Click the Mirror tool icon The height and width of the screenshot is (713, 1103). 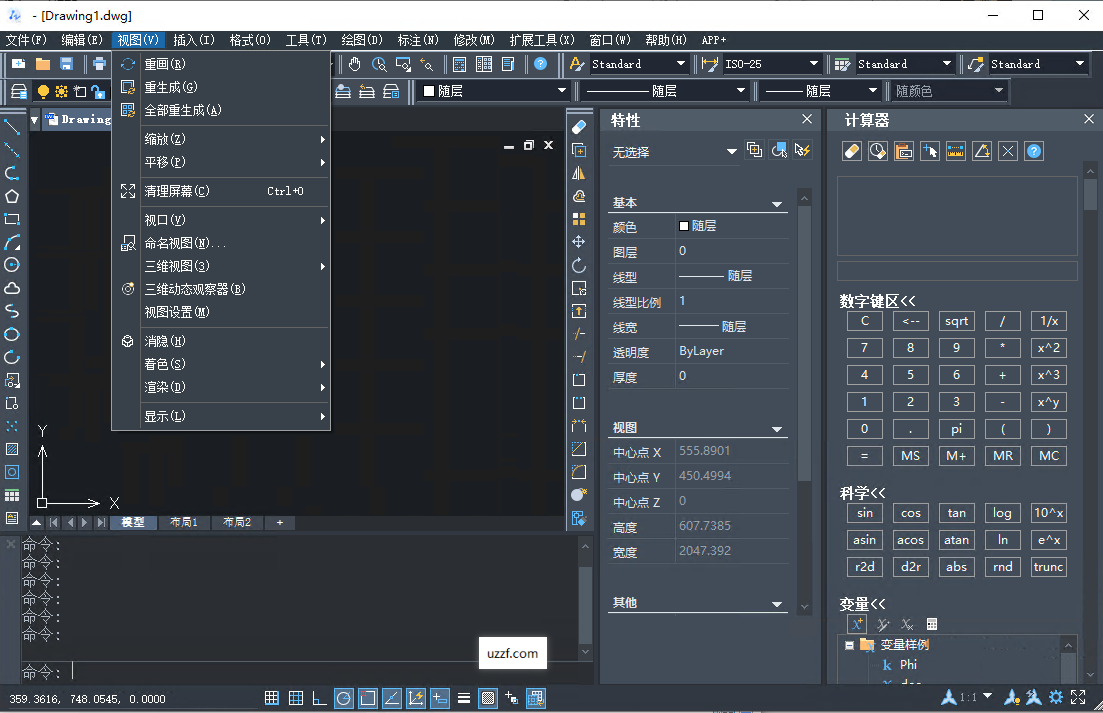point(579,172)
